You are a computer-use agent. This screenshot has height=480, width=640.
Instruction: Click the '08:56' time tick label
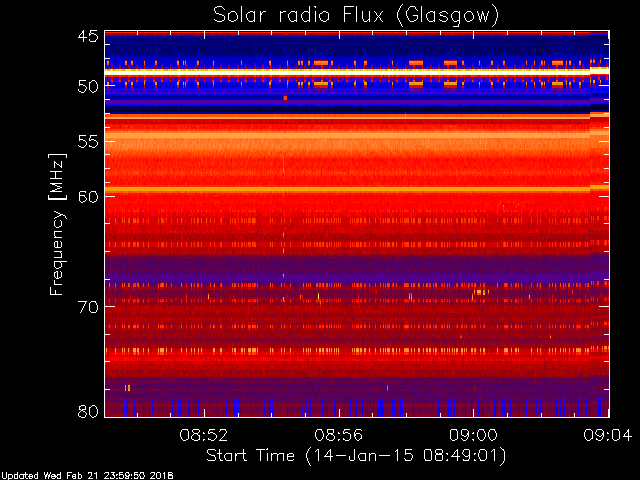[338, 435]
